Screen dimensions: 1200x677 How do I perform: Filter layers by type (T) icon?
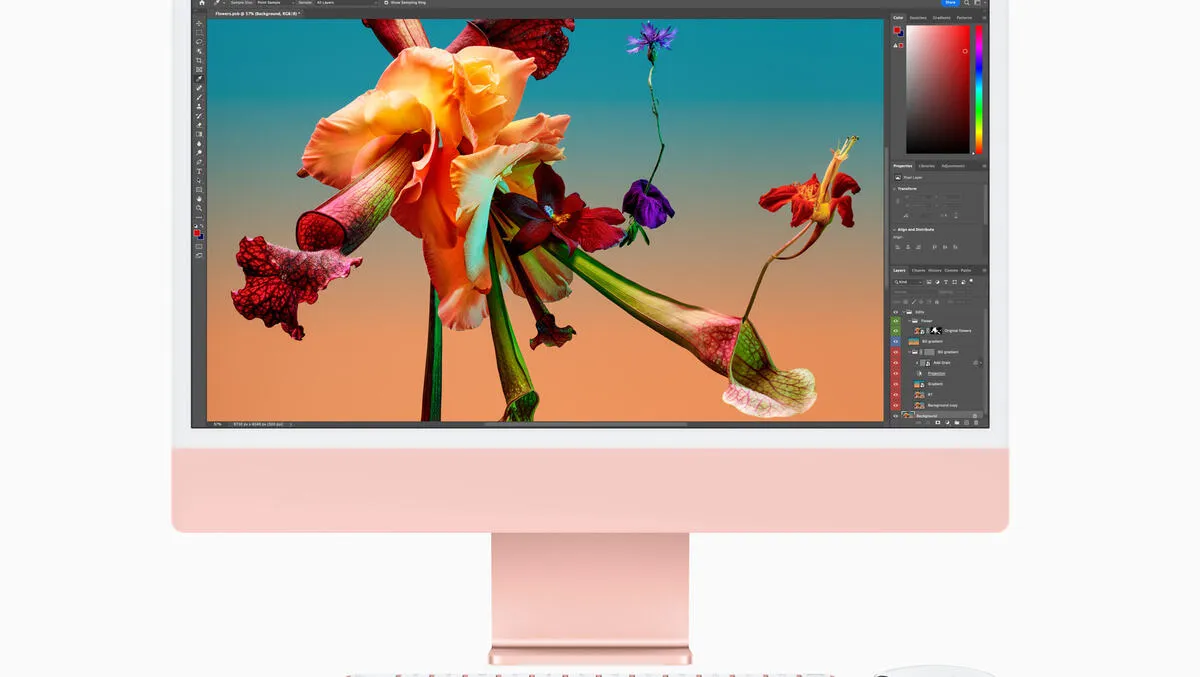(946, 282)
